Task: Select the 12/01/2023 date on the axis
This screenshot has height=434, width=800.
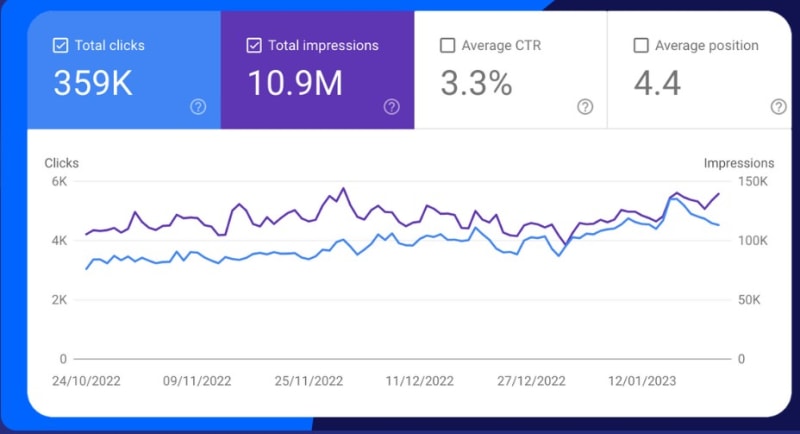Action: [643, 381]
